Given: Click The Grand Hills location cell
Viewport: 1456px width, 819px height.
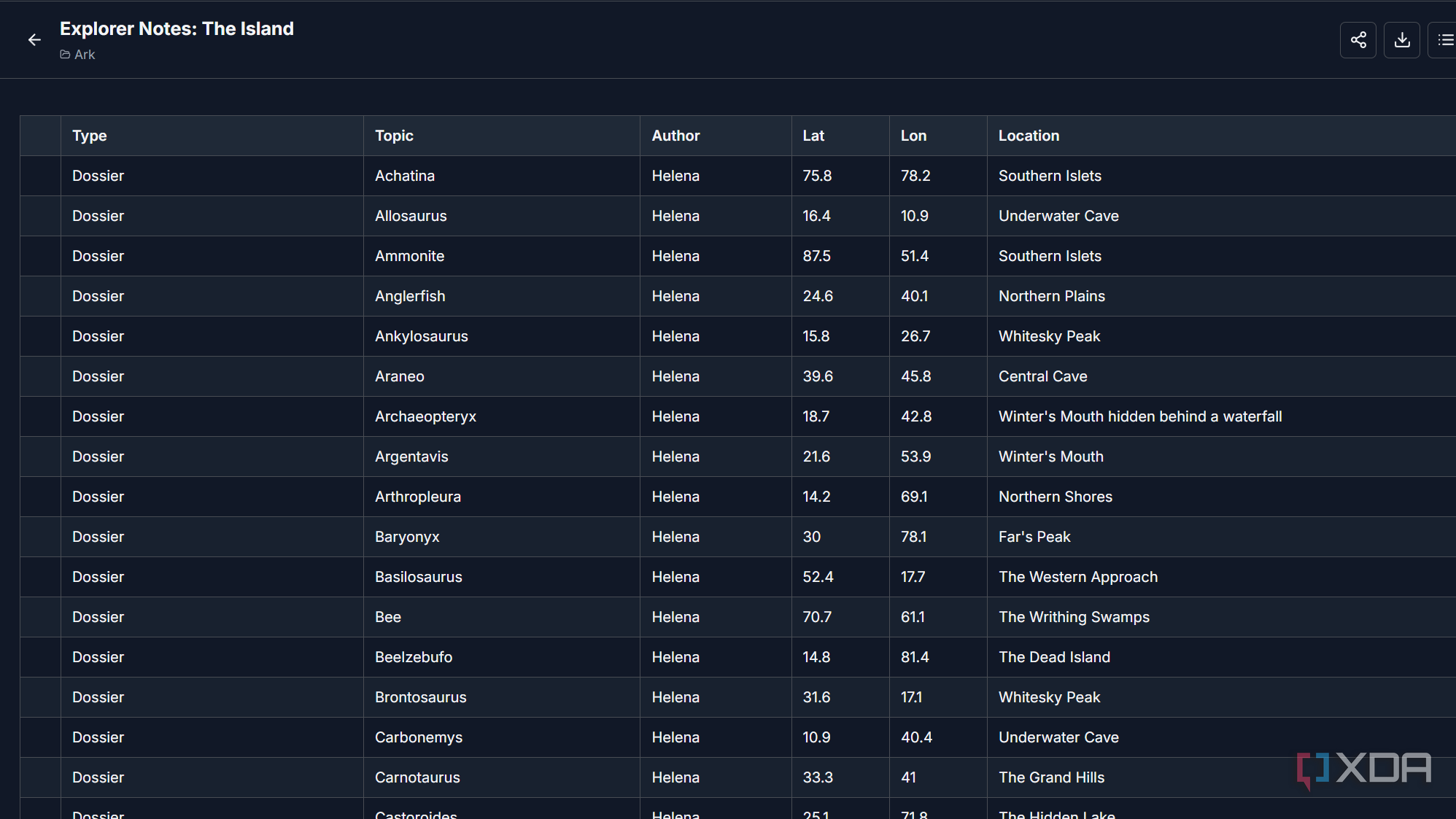Looking at the screenshot, I should [x=1222, y=777].
